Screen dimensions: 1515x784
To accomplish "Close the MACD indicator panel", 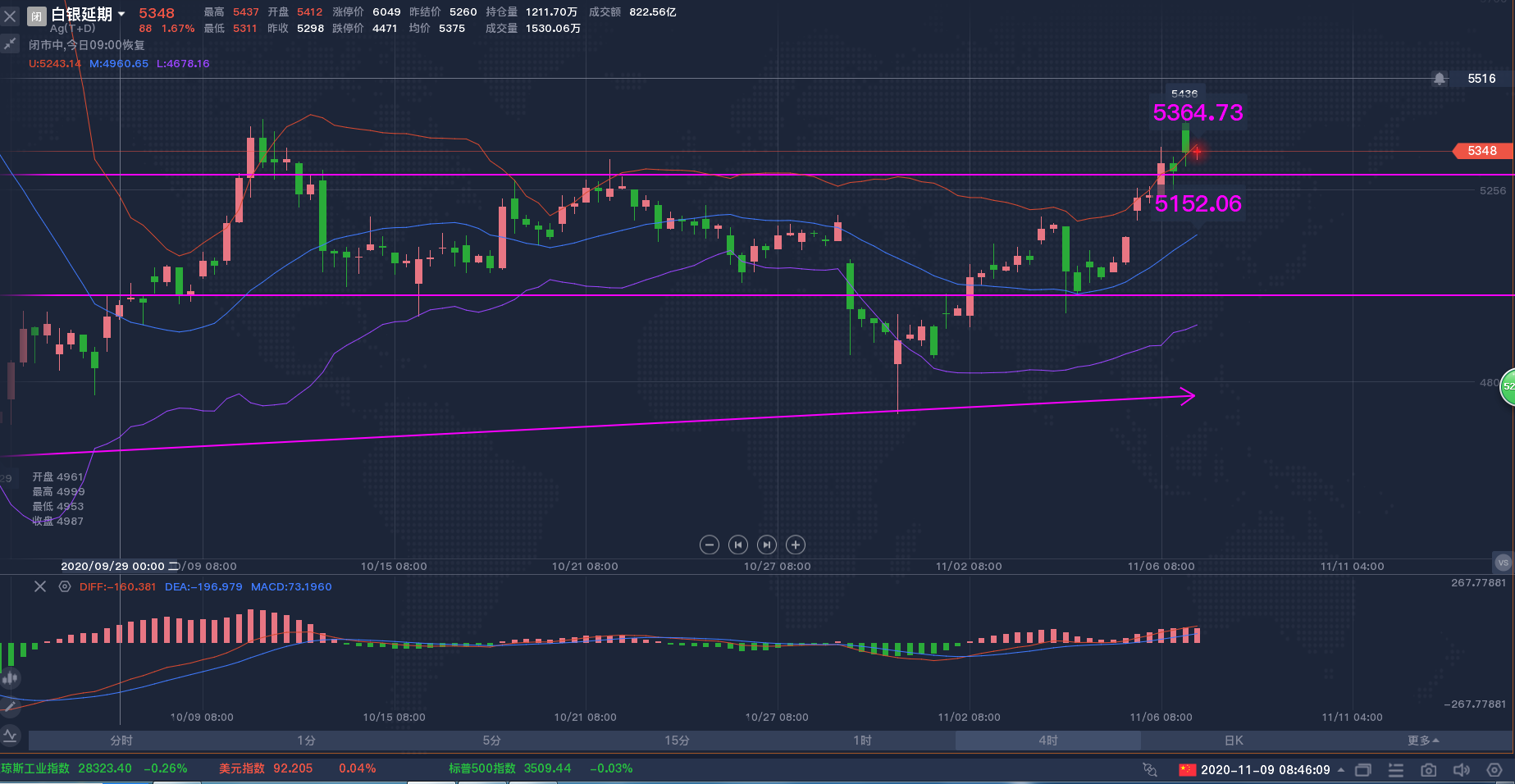I will coord(39,586).
